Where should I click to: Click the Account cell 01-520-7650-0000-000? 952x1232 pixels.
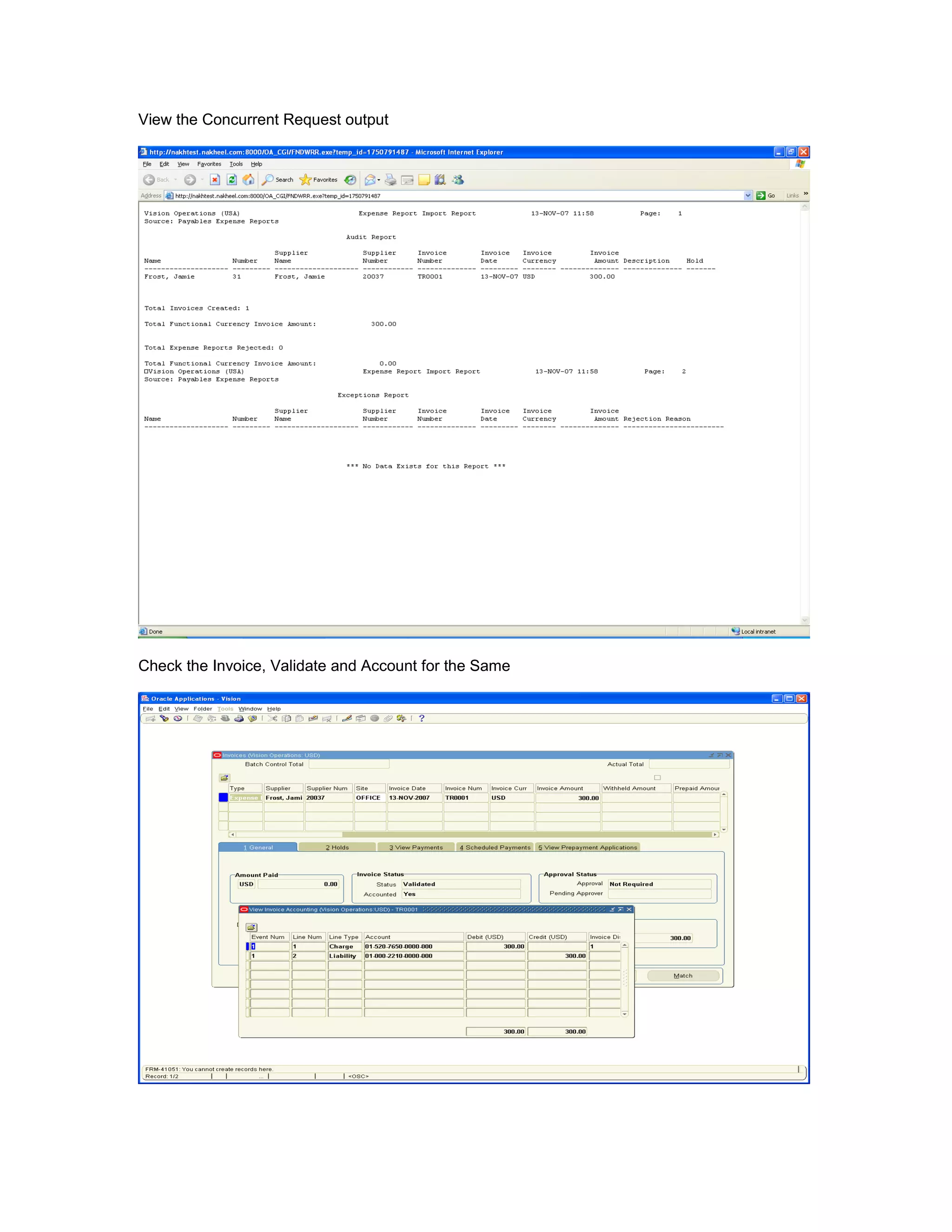pos(414,947)
